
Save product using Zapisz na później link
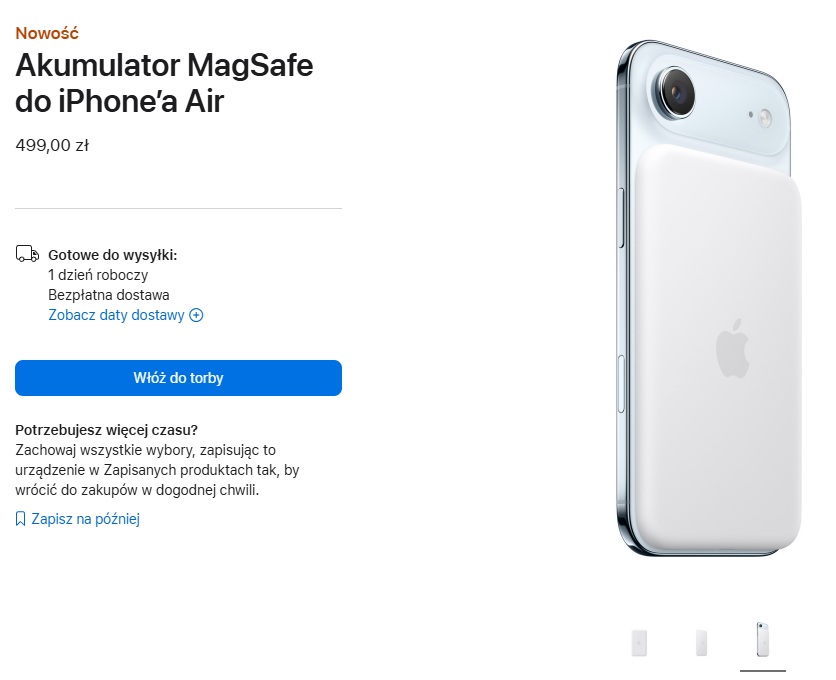point(85,519)
